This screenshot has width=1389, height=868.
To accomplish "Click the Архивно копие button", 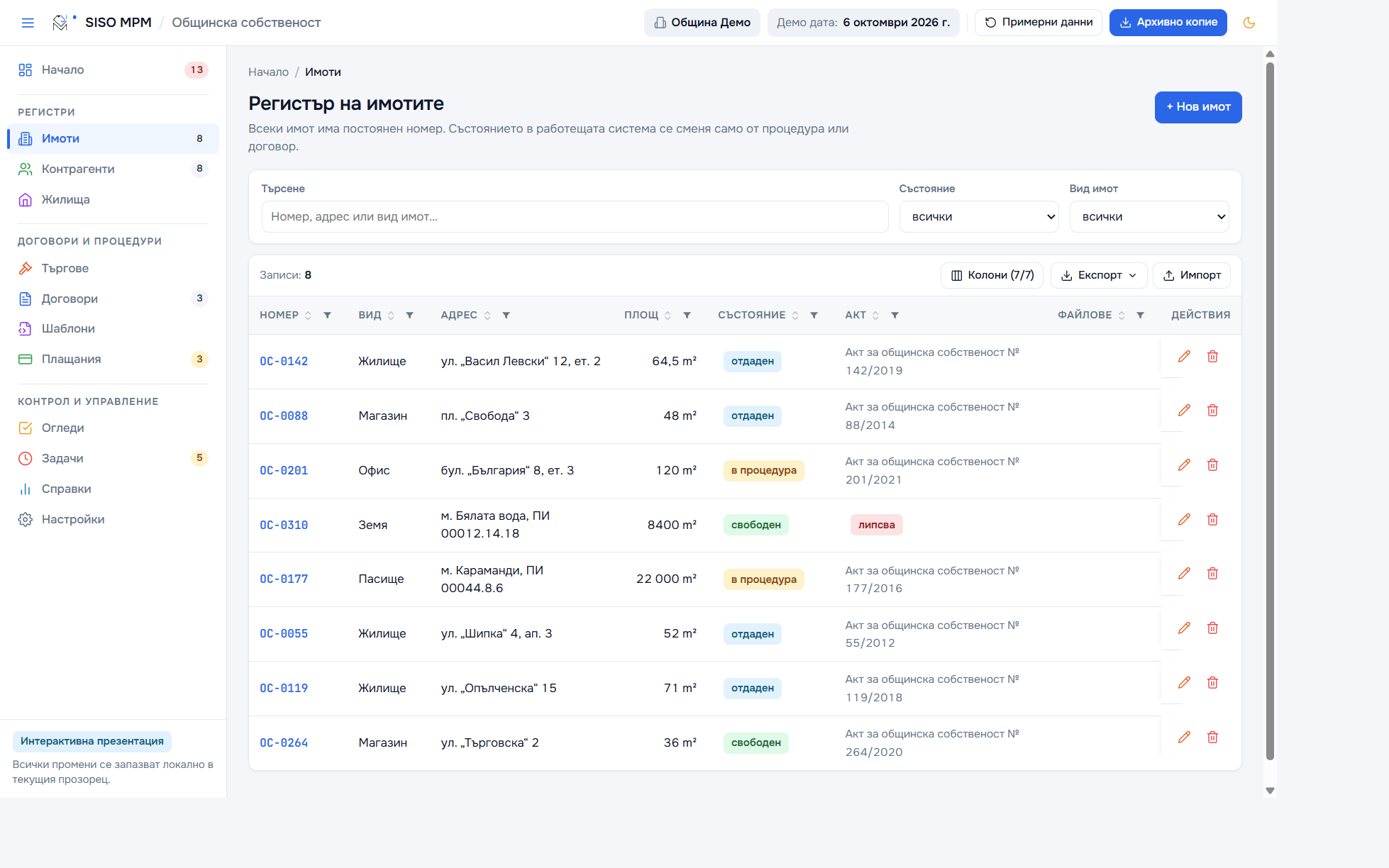I will pyautogui.click(x=1168, y=23).
